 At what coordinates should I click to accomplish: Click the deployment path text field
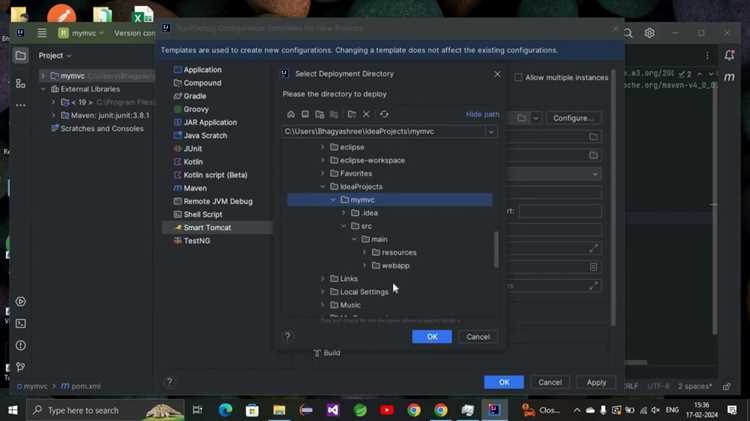pyautogui.click(x=384, y=132)
